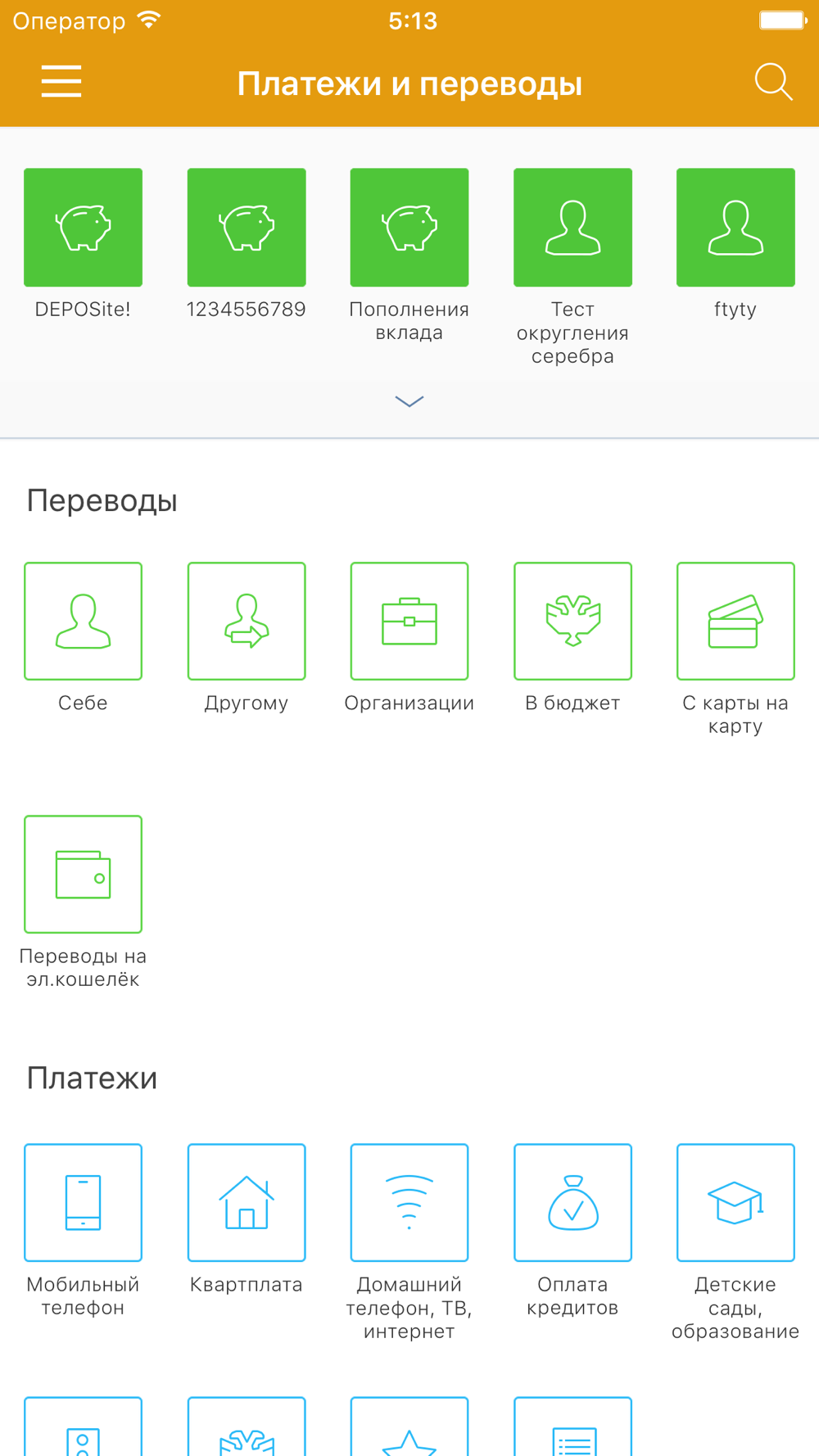Click the Платежи и переводы title
The image size is (819, 1456).
[x=409, y=84]
